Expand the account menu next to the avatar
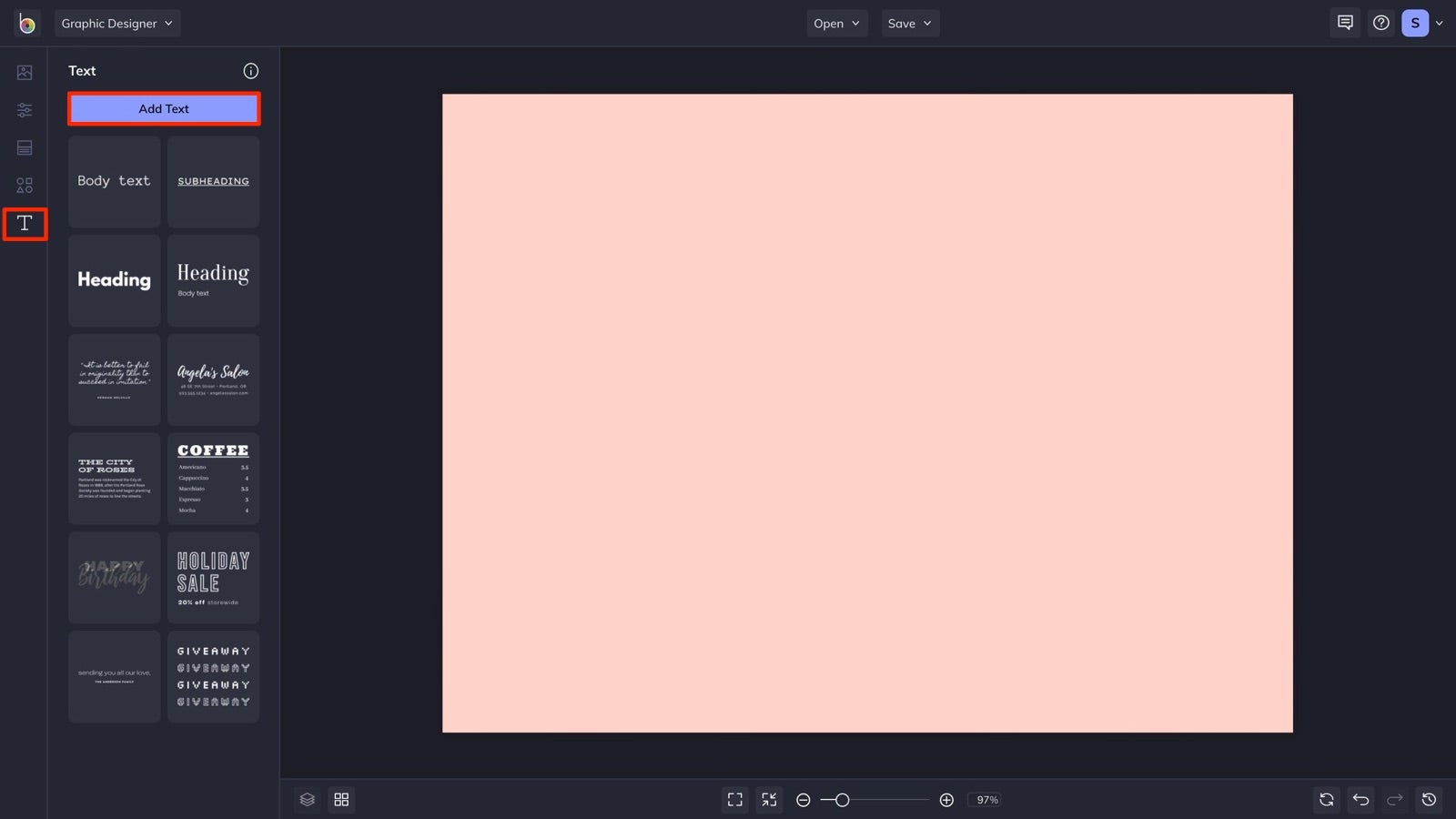This screenshot has width=1456, height=819. 1439,25
